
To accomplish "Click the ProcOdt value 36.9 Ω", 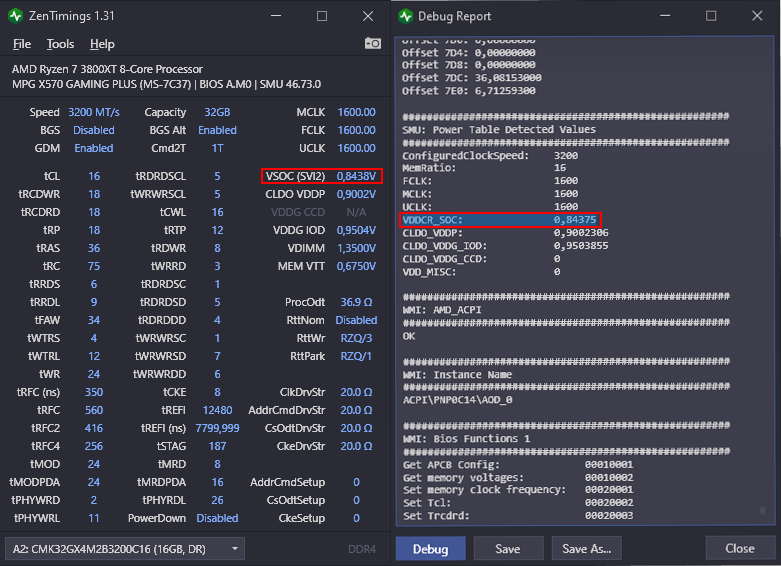I will [356, 302].
